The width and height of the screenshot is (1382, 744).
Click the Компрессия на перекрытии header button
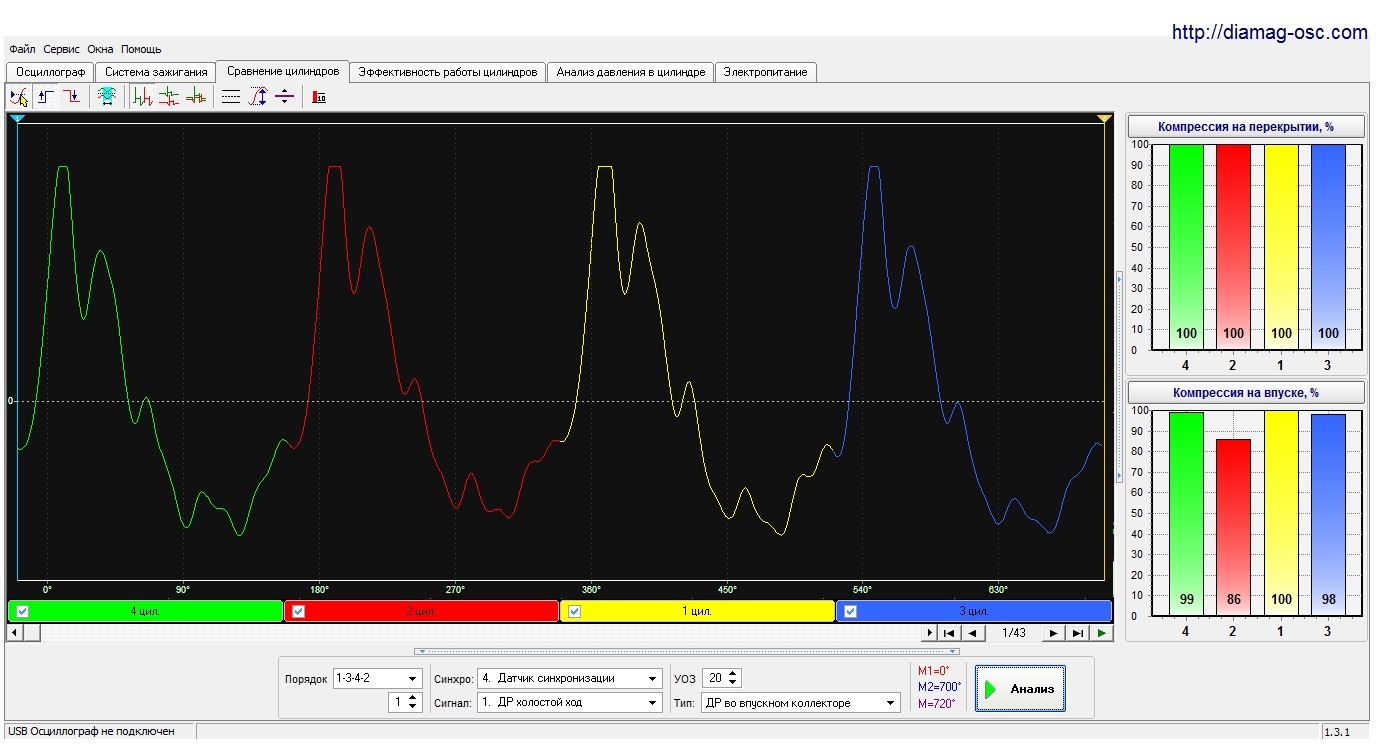(x=1246, y=127)
